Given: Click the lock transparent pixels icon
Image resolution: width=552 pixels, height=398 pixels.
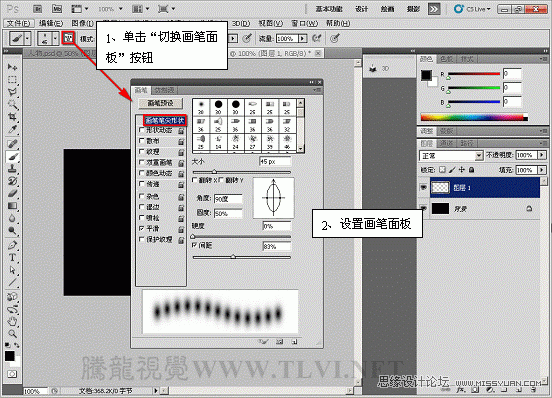Looking at the screenshot, I should [443, 170].
